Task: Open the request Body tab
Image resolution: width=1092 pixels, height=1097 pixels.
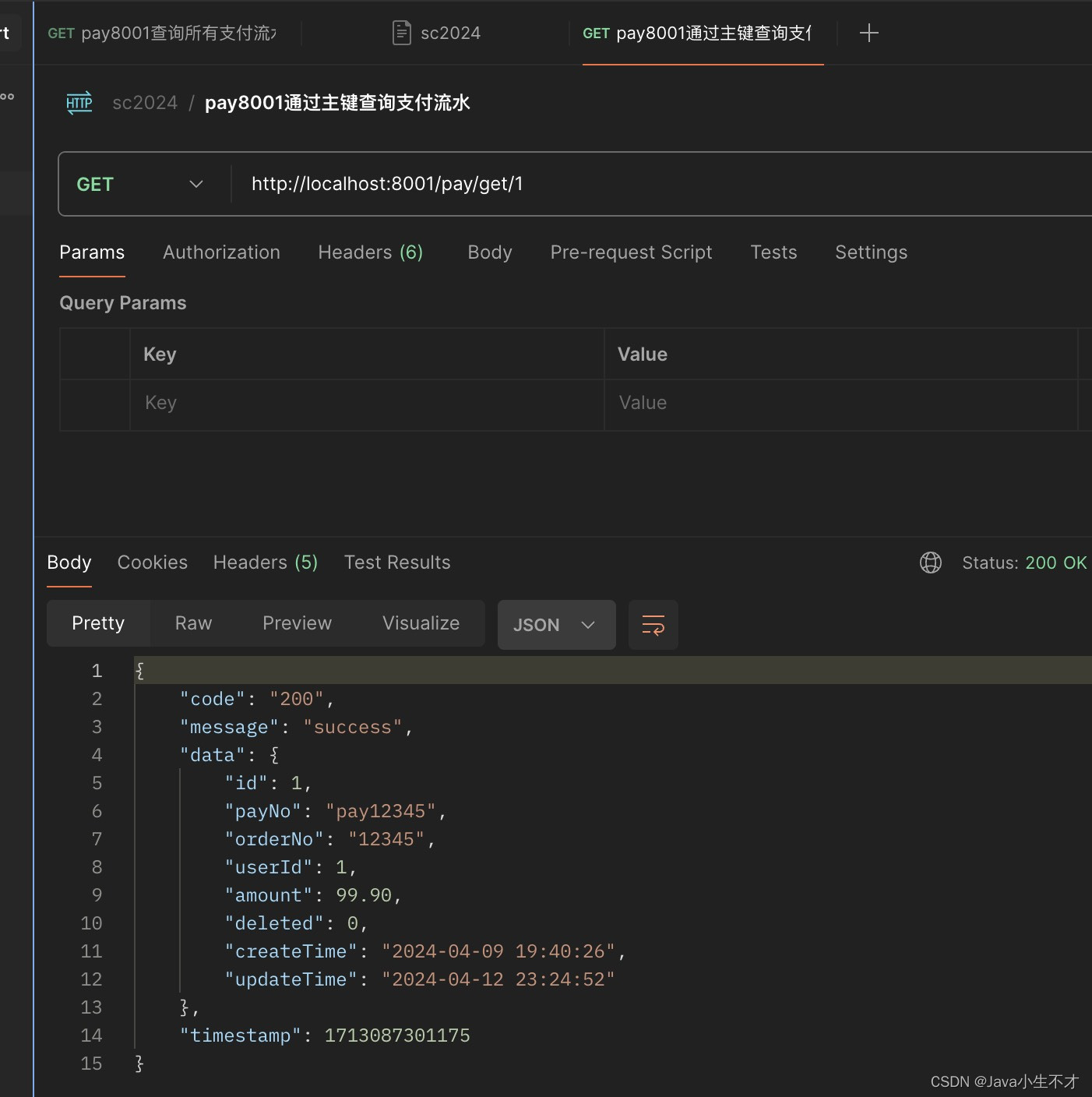Action: coord(490,252)
